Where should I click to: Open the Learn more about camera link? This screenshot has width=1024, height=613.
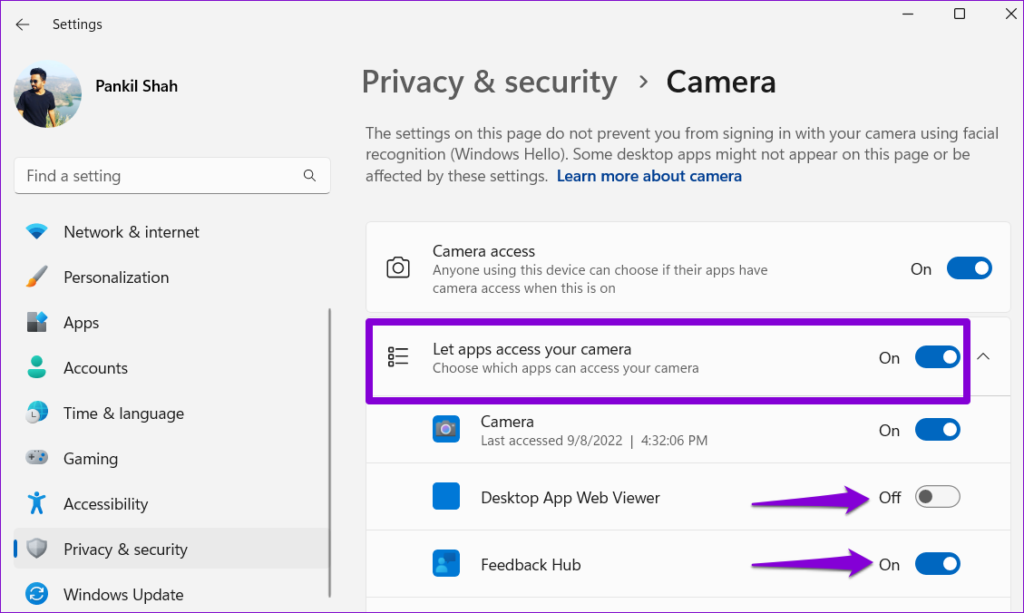pyautogui.click(x=649, y=175)
